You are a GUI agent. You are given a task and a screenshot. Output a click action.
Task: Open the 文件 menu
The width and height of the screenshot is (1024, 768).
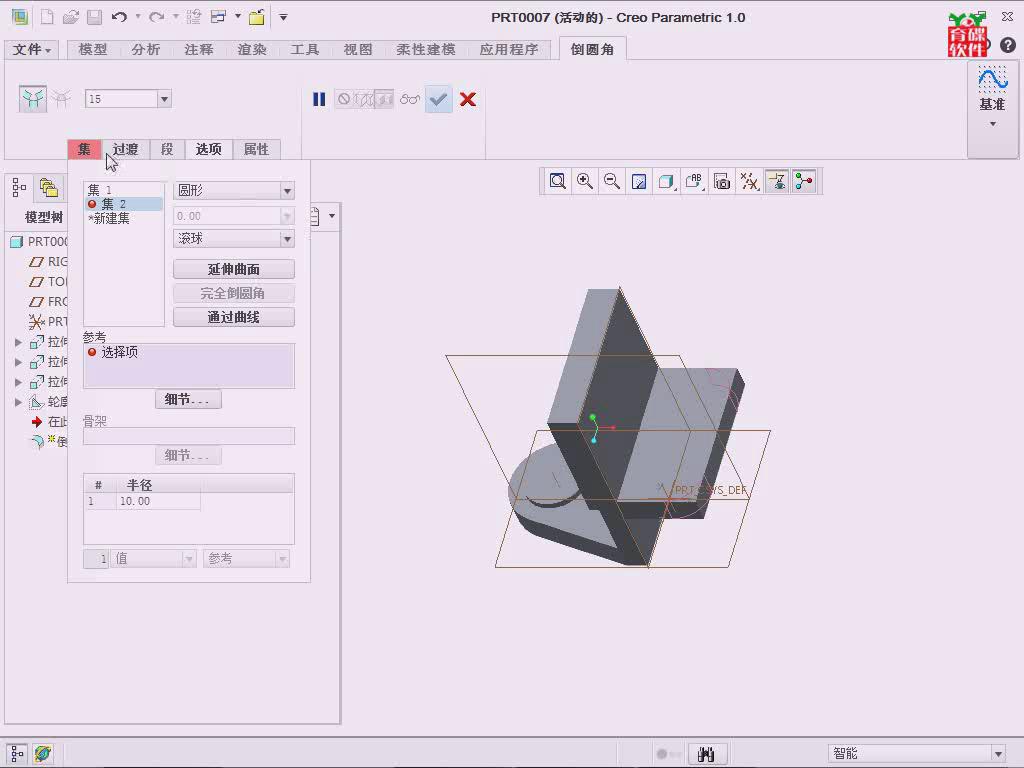tap(32, 50)
